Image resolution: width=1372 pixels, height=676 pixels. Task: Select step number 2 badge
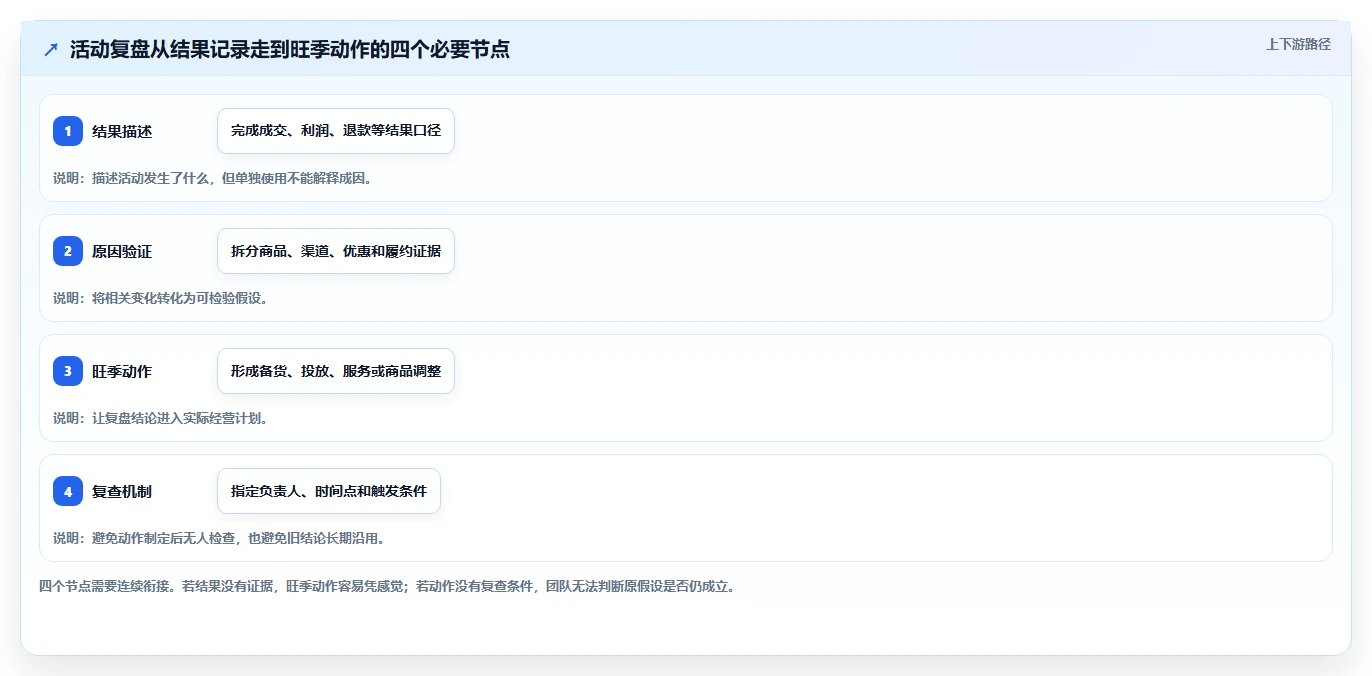68,251
